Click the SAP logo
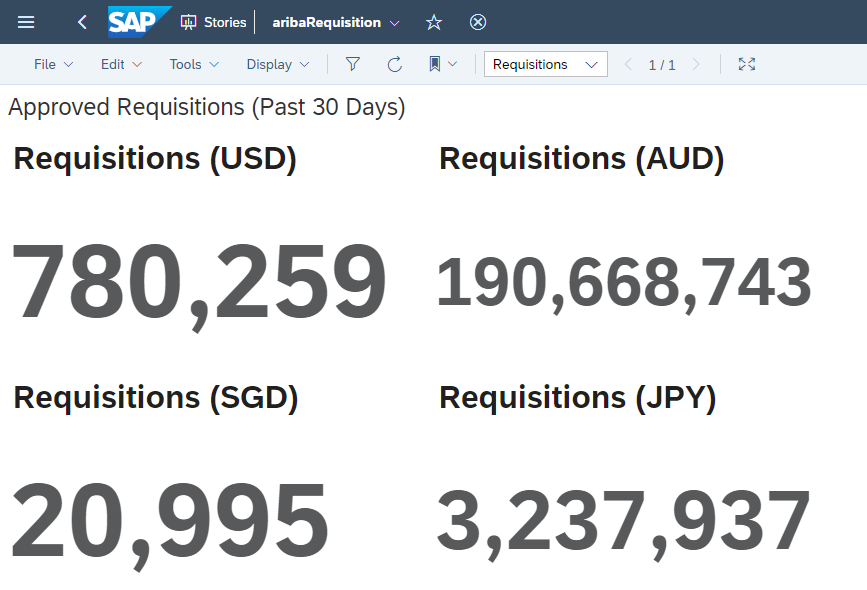 139,22
